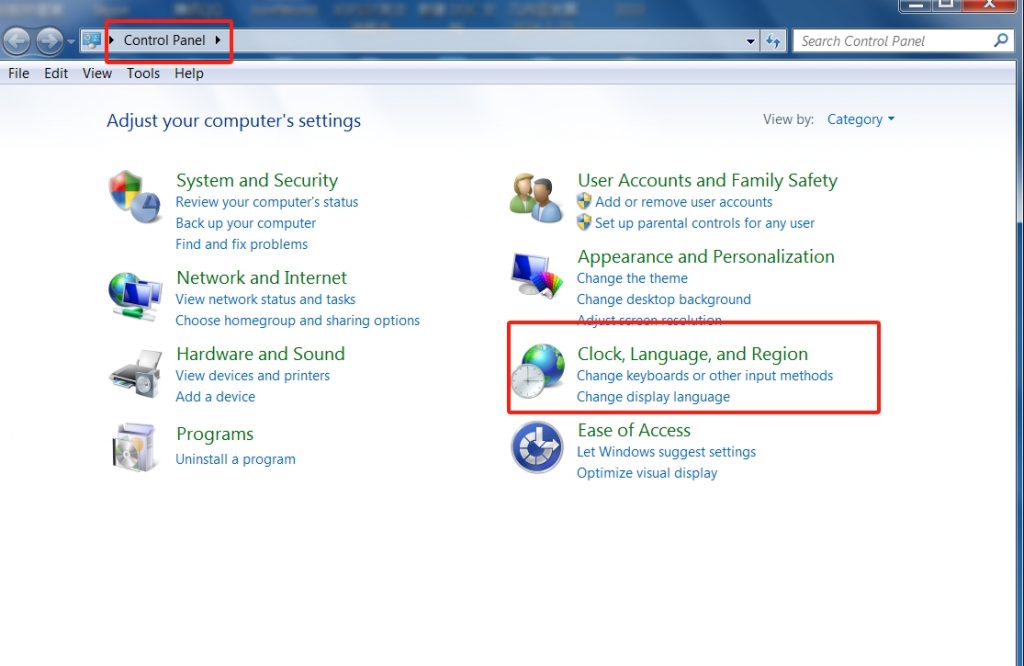The height and width of the screenshot is (666, 1024).
Task: Open the Ease of Access icon
Action: [x=537, y=447]
